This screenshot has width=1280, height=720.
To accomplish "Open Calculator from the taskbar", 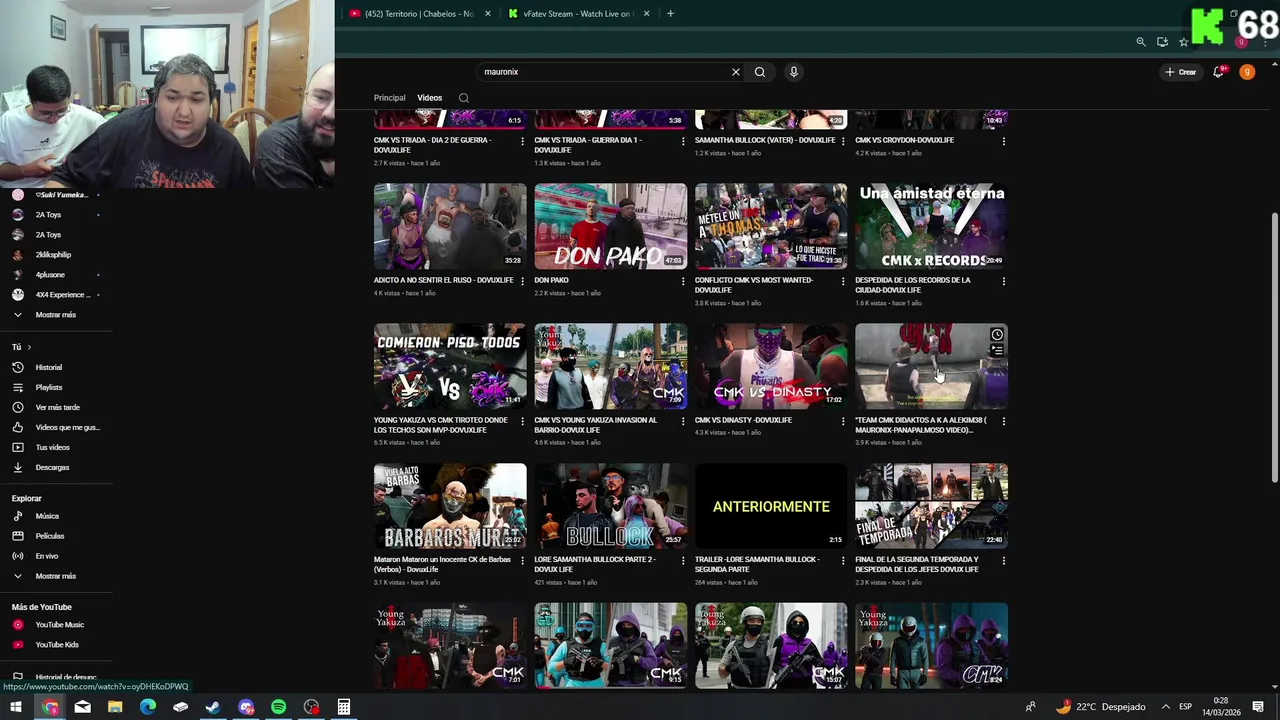I will [x=344, y=707].
